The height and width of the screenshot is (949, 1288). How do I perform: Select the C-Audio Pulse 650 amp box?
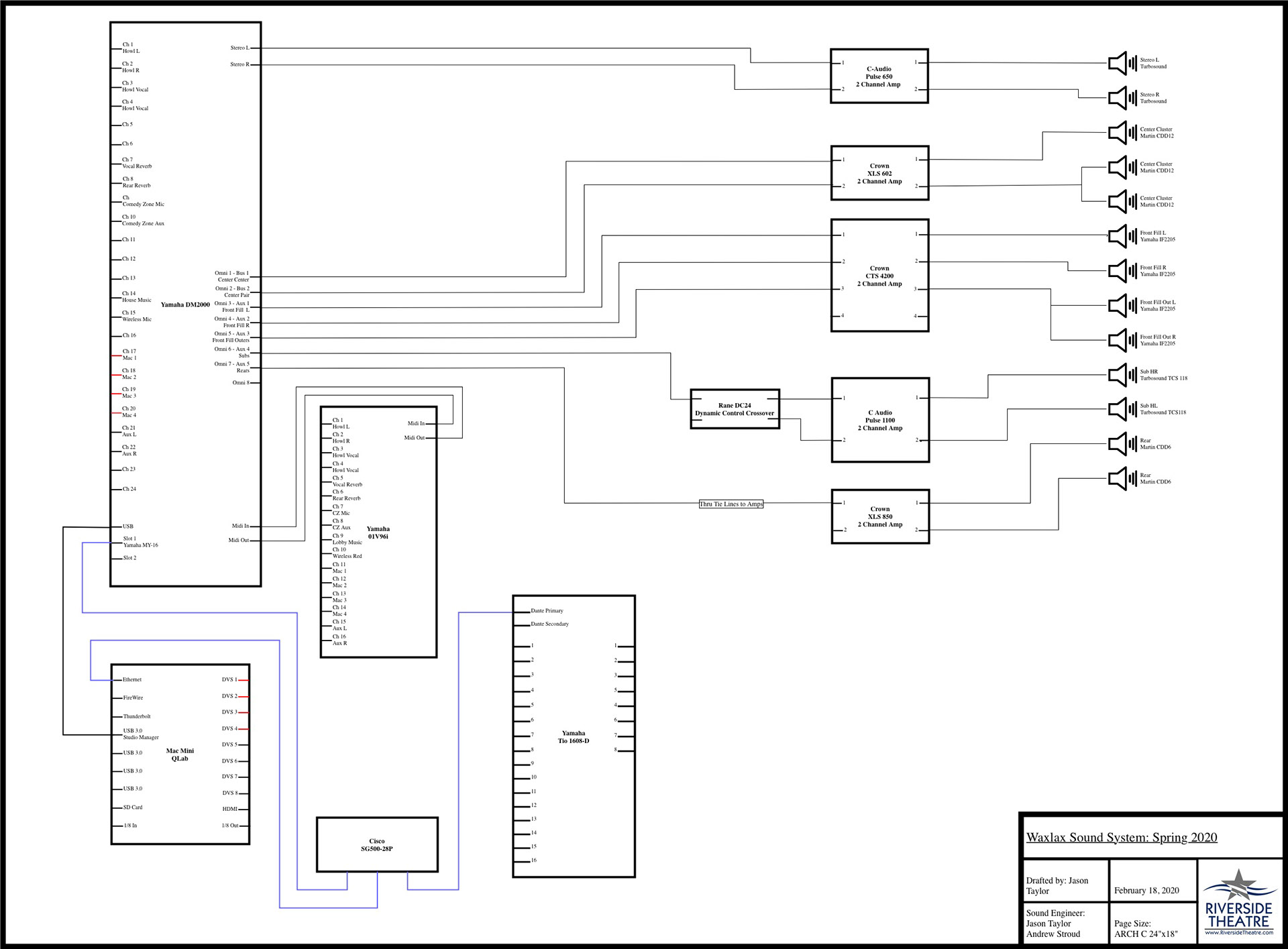tap(879, 76)
